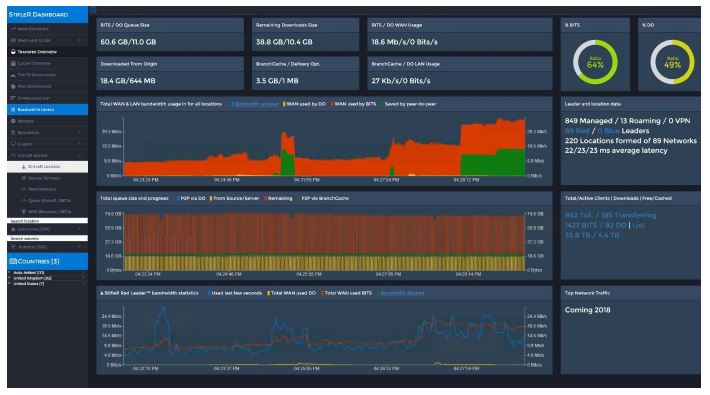Expand the Events submenu chevron

[x=80, y=144]
